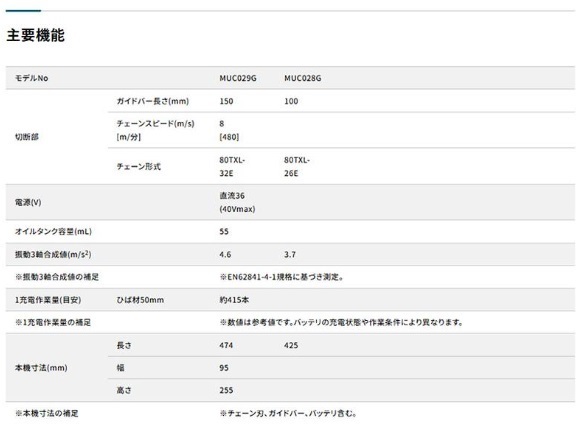Viewport: 576px width, 424px height.
Task: Click the 数値は参考値です battery note
Action: 341,322
